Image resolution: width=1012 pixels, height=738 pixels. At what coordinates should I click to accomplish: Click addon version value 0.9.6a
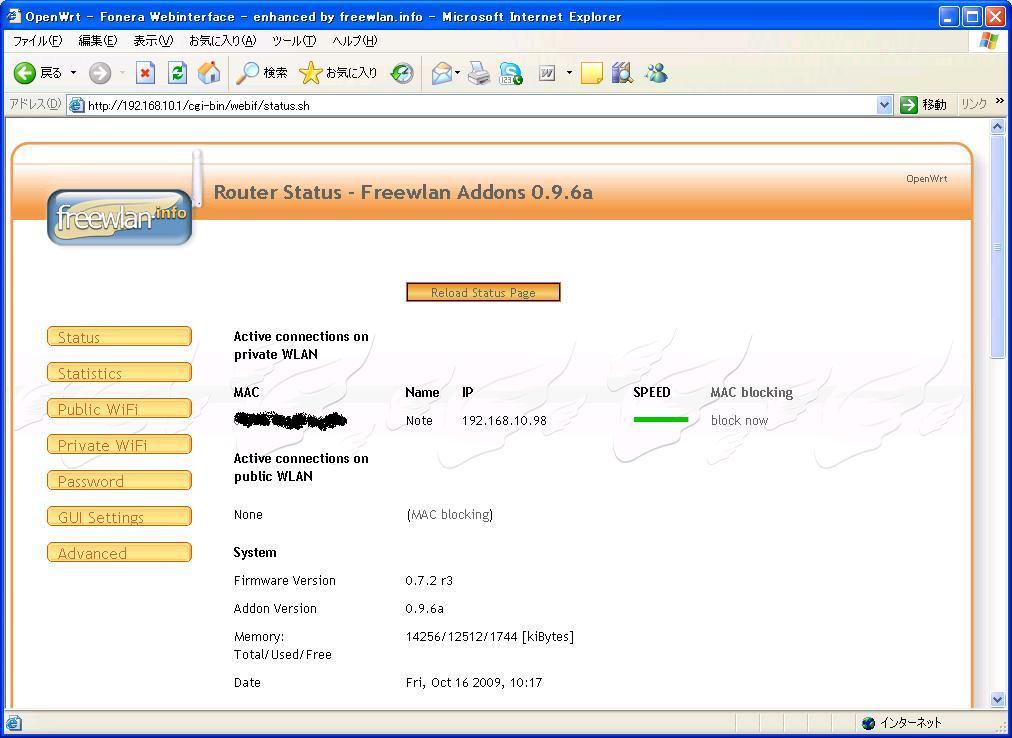click(x=425, y=608)
